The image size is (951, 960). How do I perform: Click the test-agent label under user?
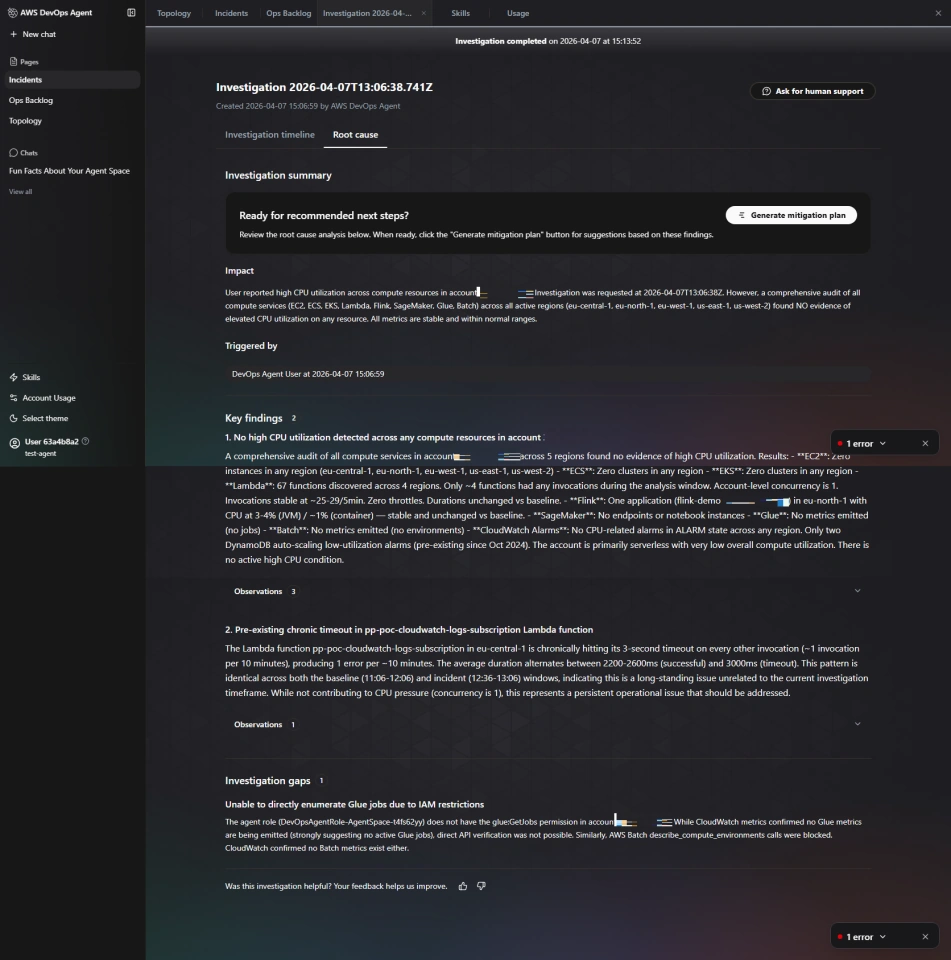(40, 454)
